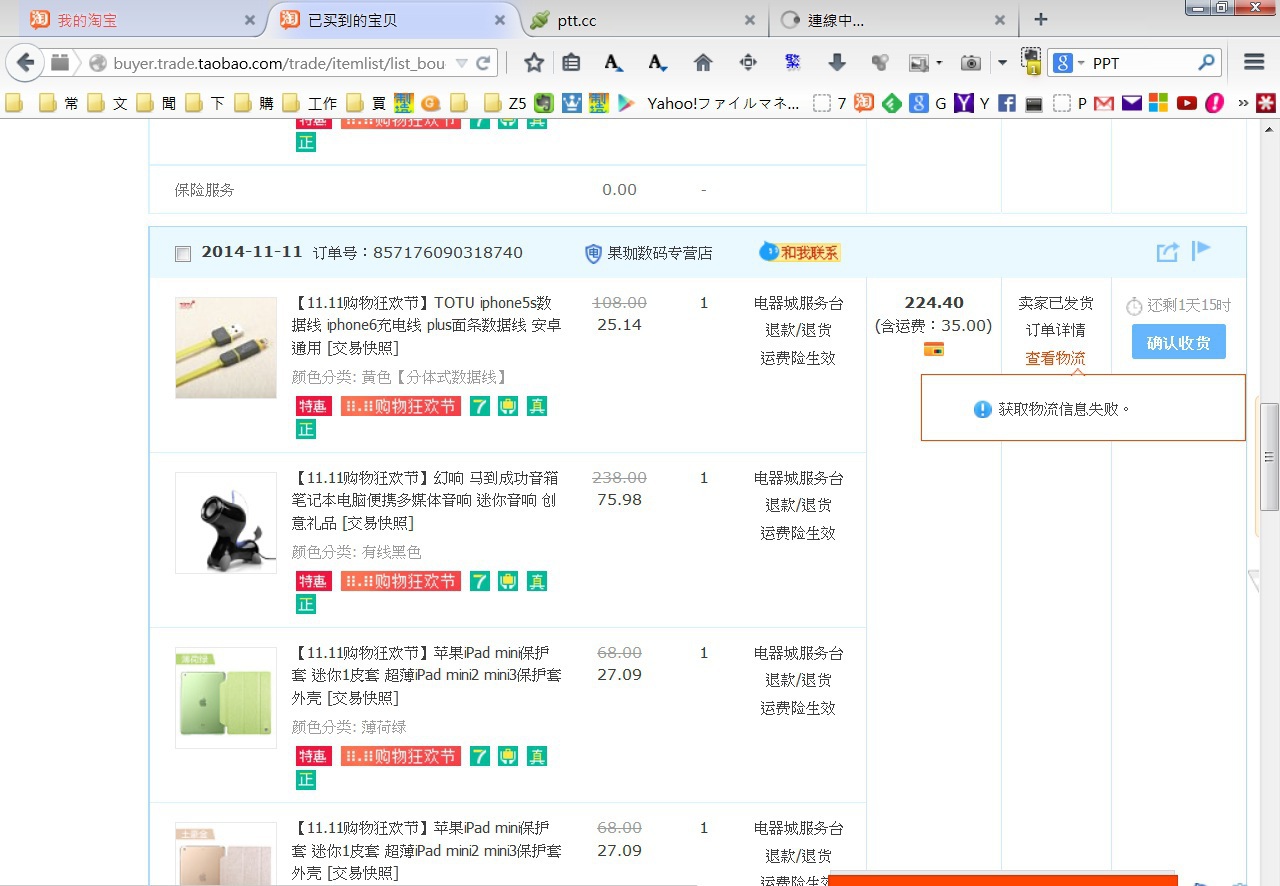The height and width of the screenshot is (886, 1280).
Task: Click the Traditional Chinese 繁 converter icon
Action: tap(793, 63)
